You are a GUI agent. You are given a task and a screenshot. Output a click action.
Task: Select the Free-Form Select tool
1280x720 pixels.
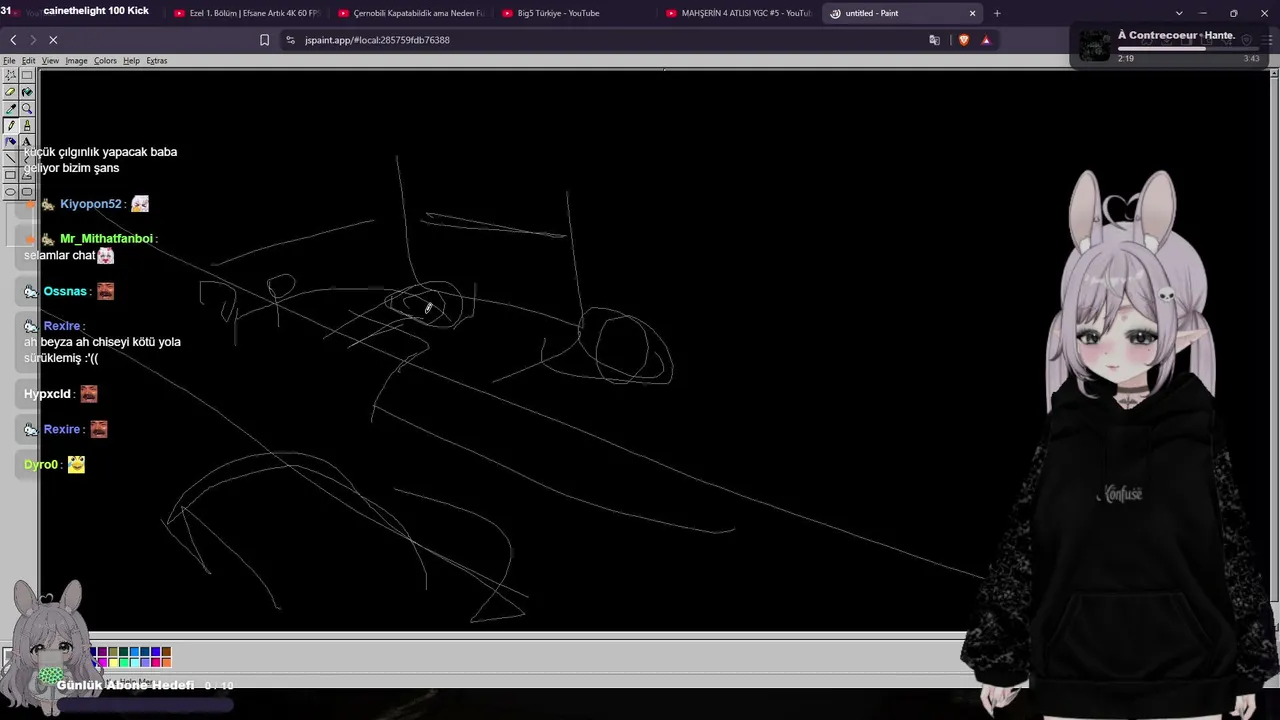point(11,75)
